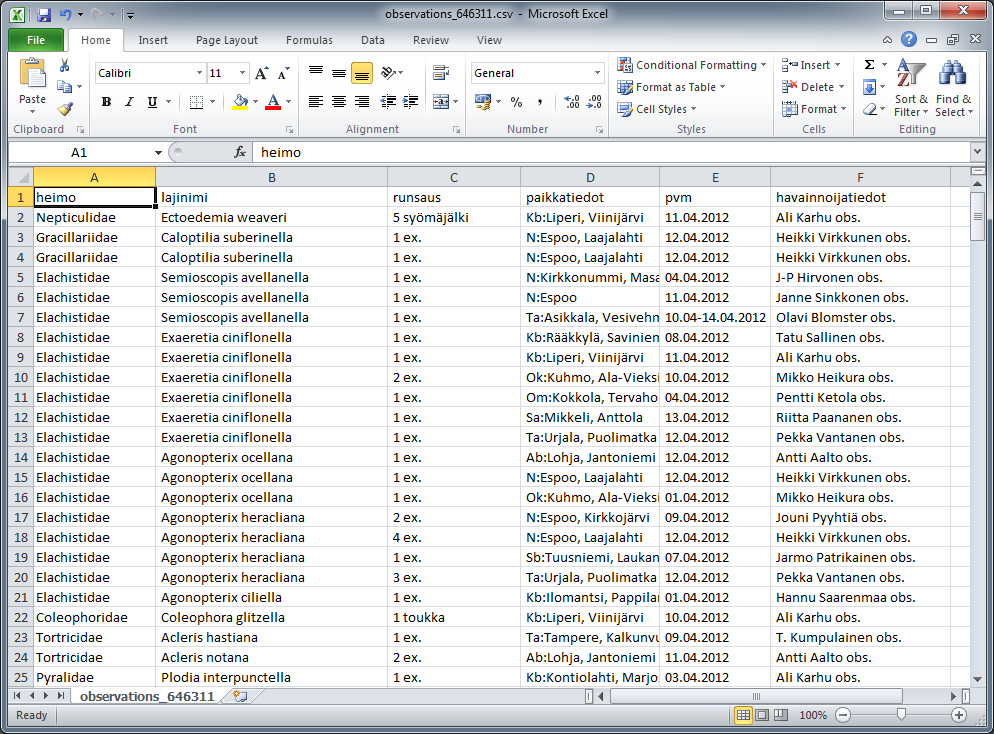Click the Cut scissors icon
Screen dimensions: 994x734
tap(65, 65)
